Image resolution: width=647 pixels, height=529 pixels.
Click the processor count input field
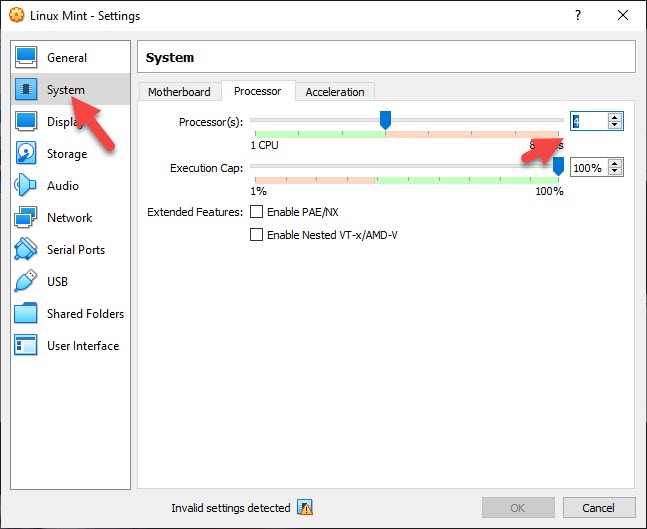pyautogui.click(x=588, y=121)
